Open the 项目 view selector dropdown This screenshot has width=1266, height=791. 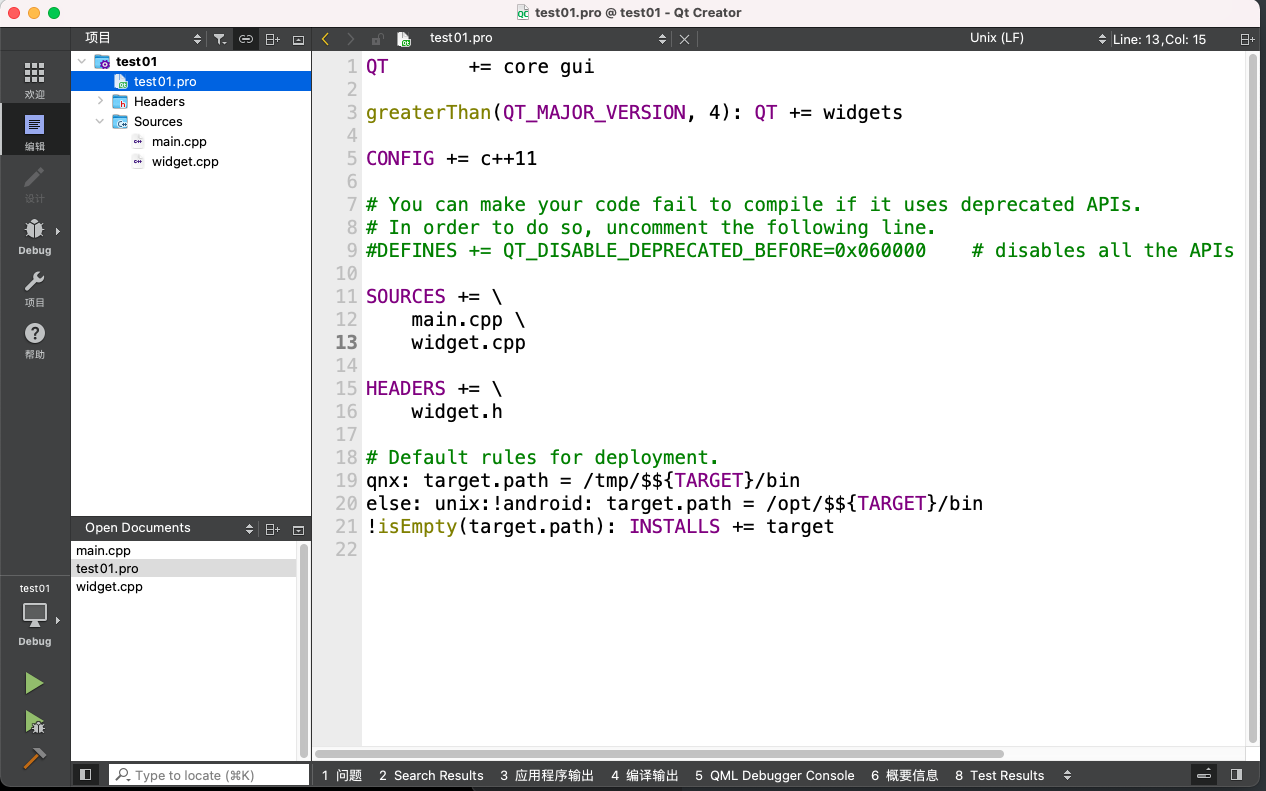pyautogui.click(x=142, y=38)
